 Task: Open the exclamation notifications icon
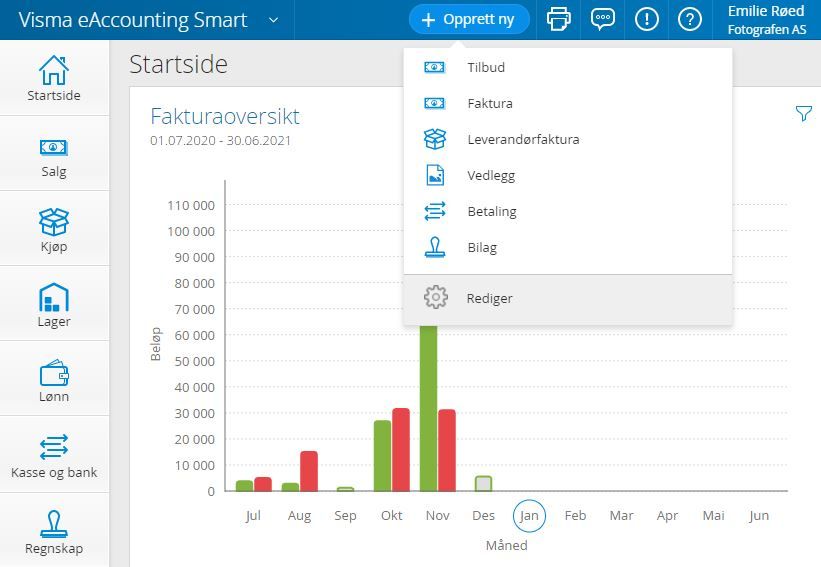647,20
